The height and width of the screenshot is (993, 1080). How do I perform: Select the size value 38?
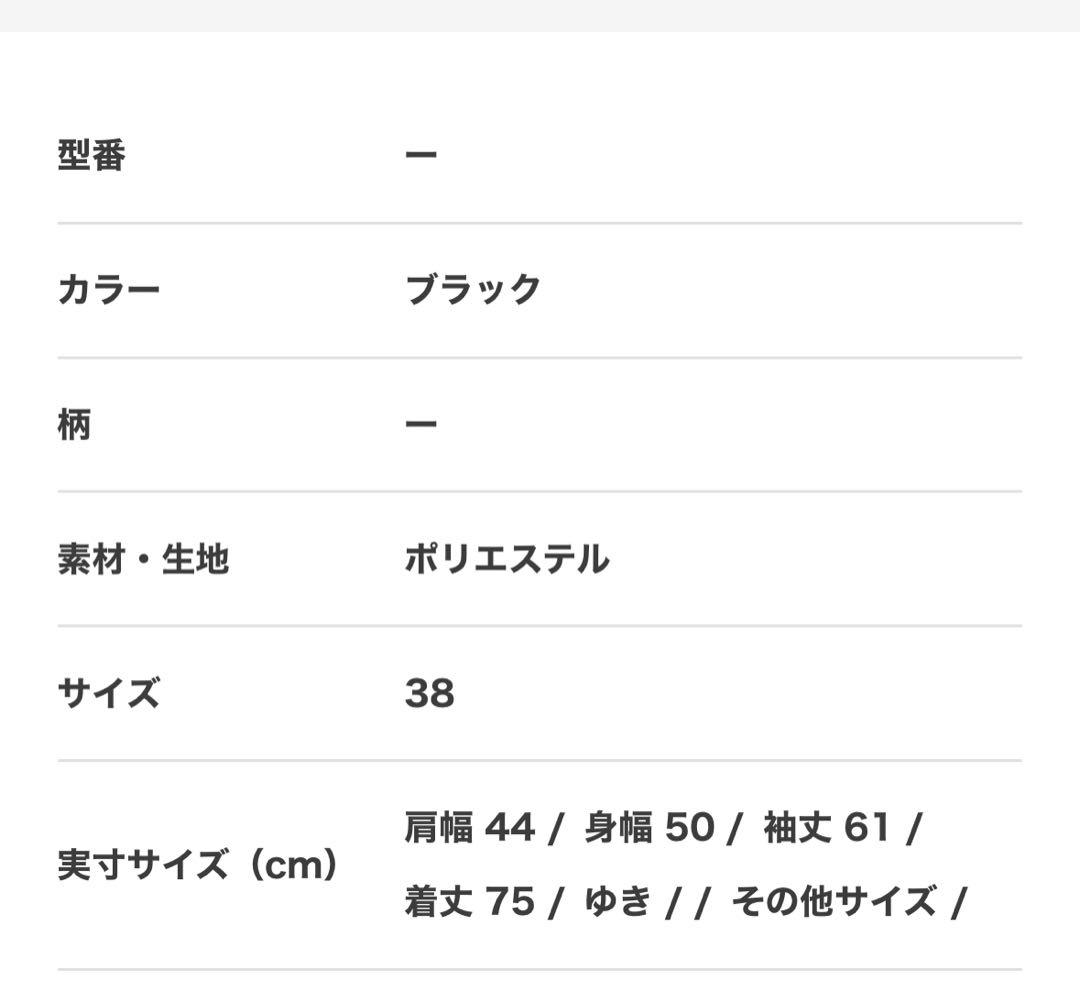pyautogui.click(x=430, y=693)
